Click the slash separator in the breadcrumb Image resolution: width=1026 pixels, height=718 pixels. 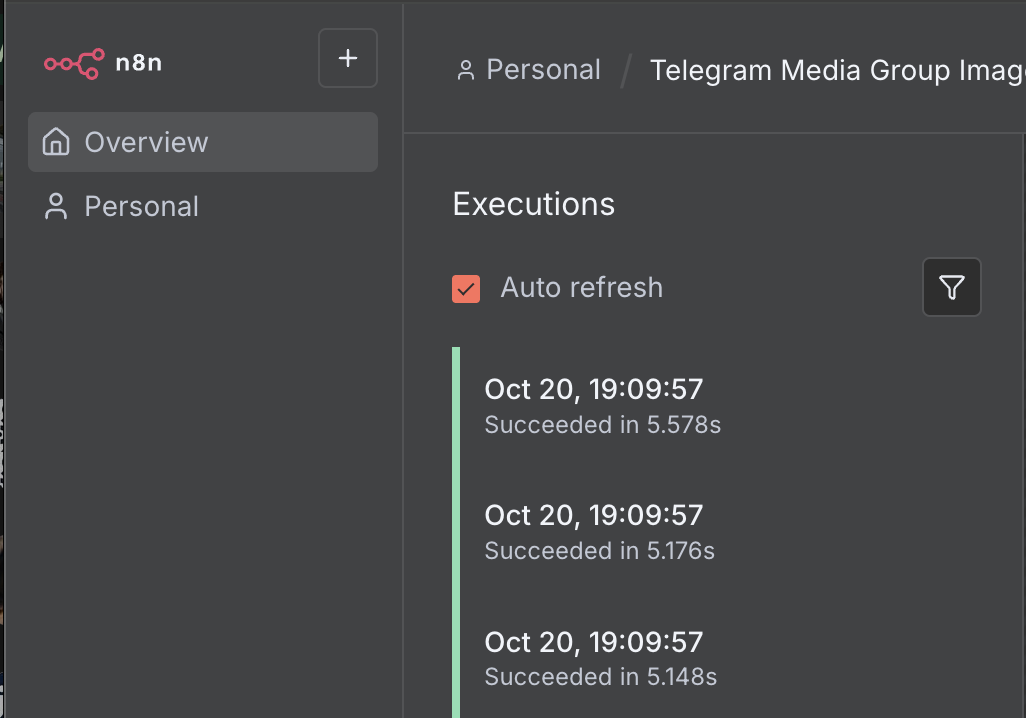626,71
